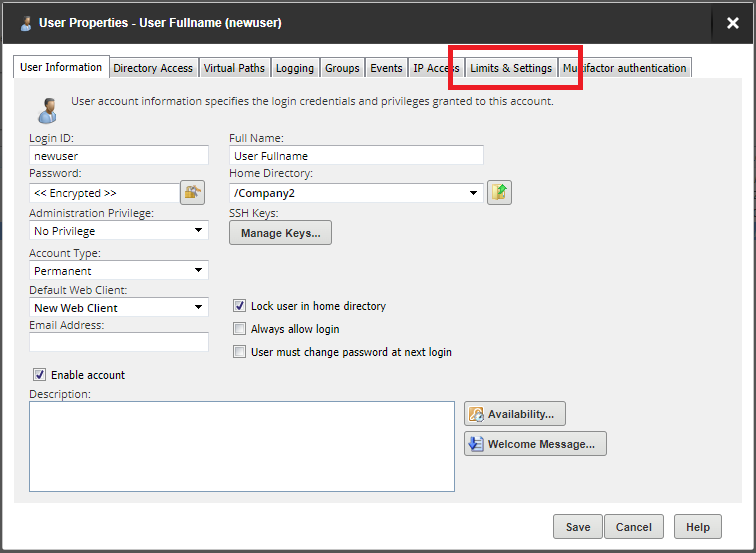756x553 pixels.
Task: Check User must change password at next login
Action: (x=239, y=352)
